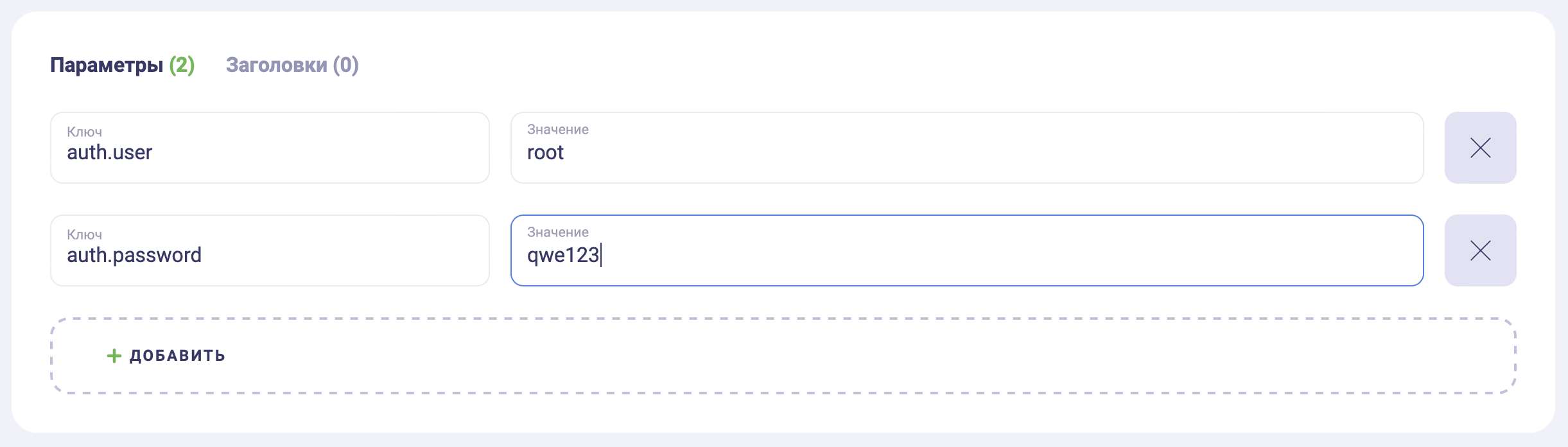Click the green (2) counter on Параметры
1568x447 pixels.
(x=182, y=65)
